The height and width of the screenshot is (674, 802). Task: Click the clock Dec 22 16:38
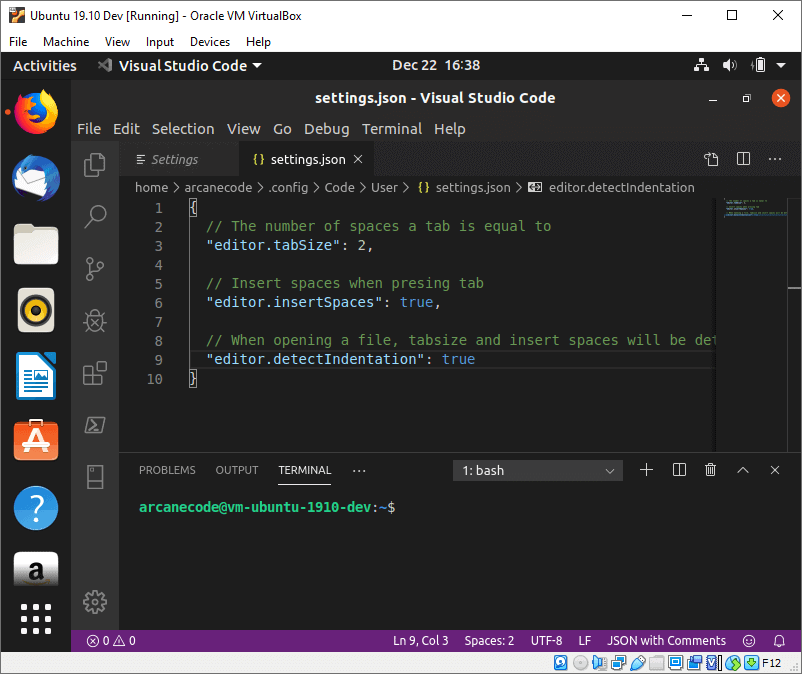[436, 65]
